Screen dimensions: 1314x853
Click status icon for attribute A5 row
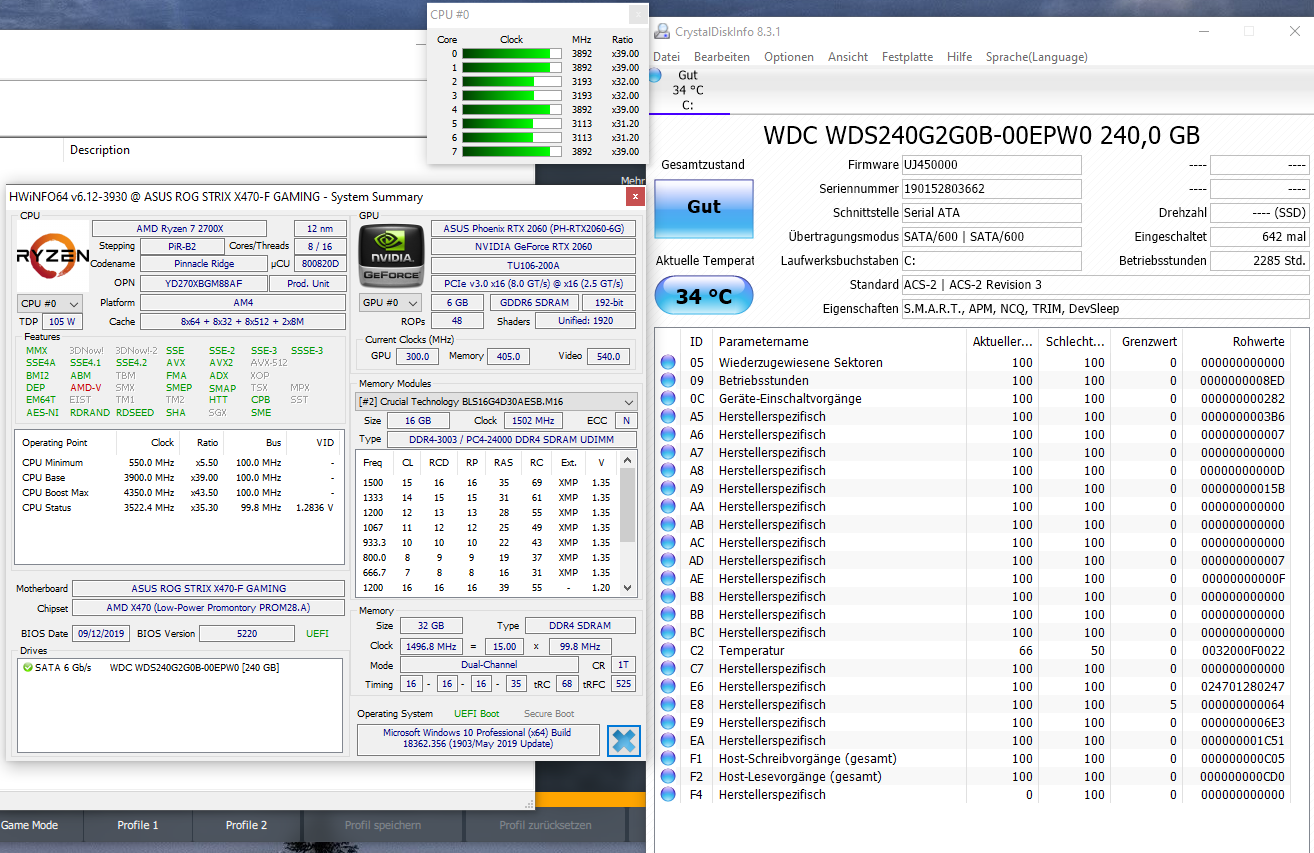(668, 416)
